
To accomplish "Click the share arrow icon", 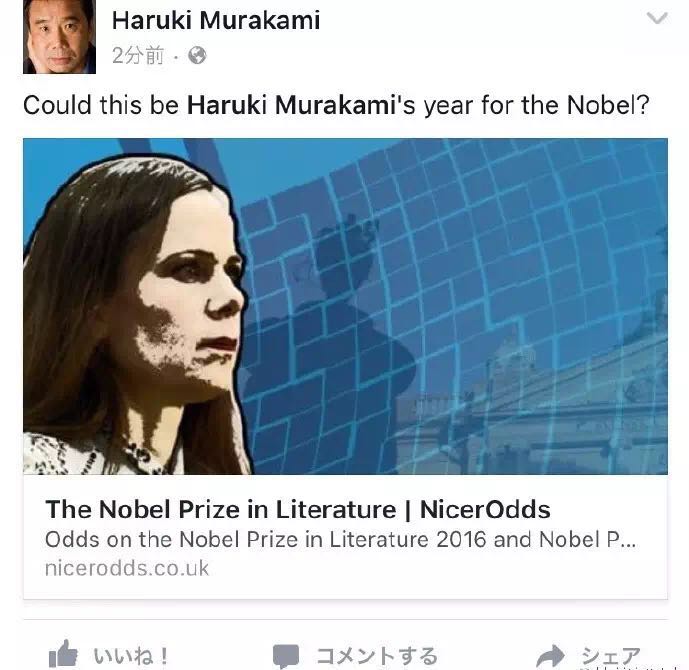I will coord(551,656).
